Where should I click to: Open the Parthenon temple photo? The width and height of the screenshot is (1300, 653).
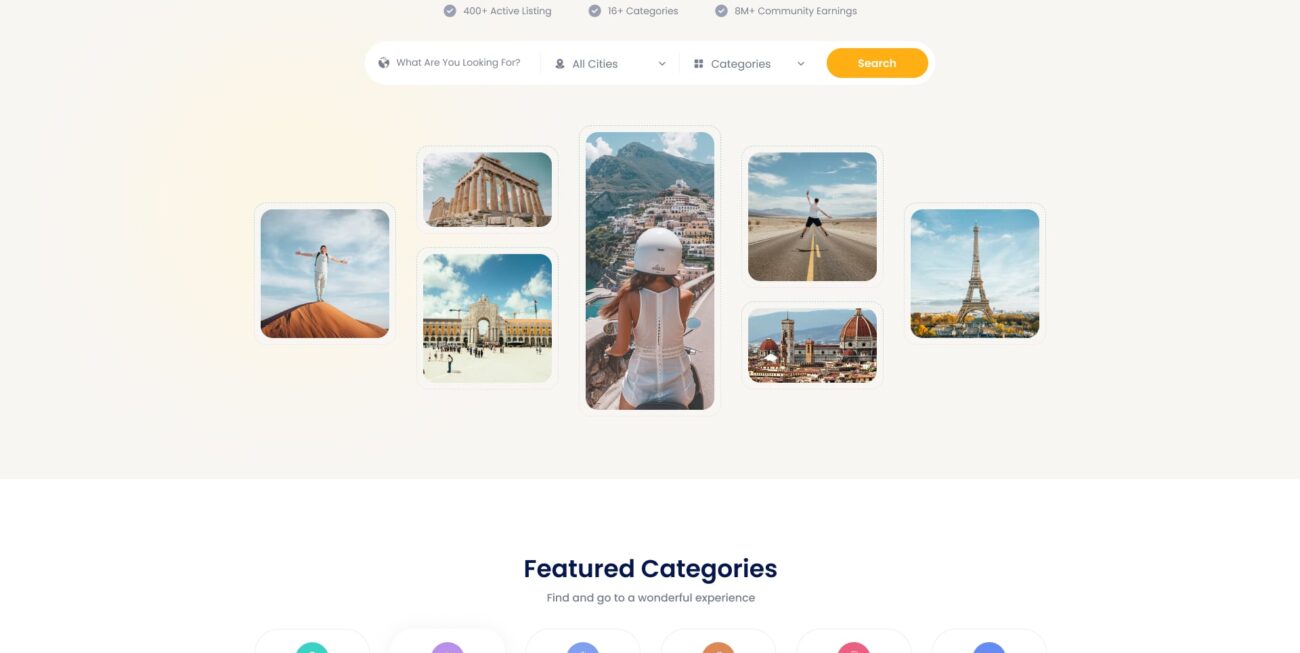(x=487, y=189)
